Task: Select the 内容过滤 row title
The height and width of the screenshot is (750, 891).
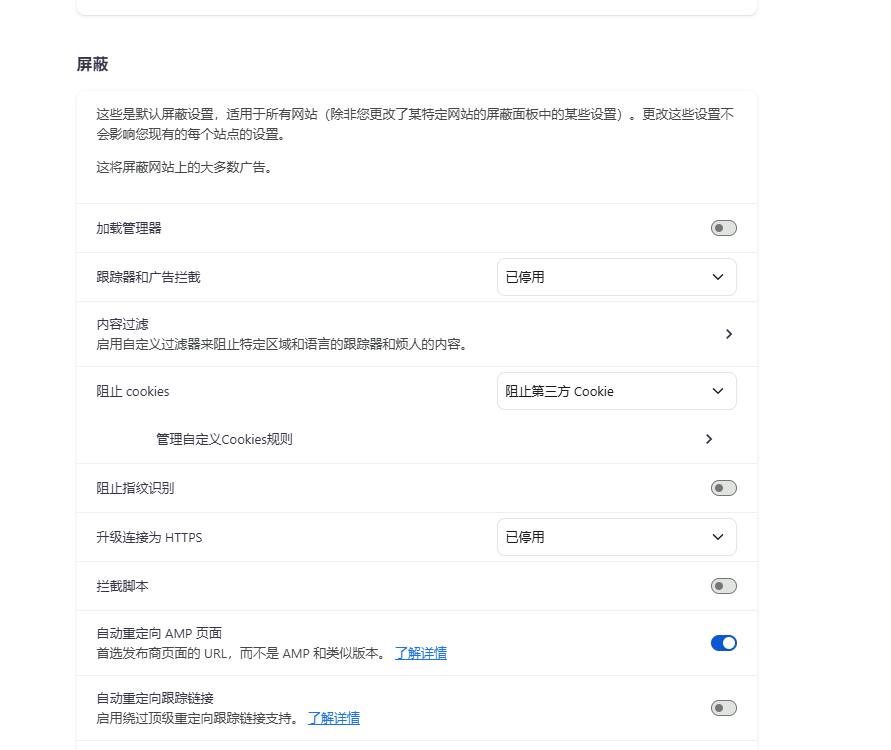Action: 122,324
